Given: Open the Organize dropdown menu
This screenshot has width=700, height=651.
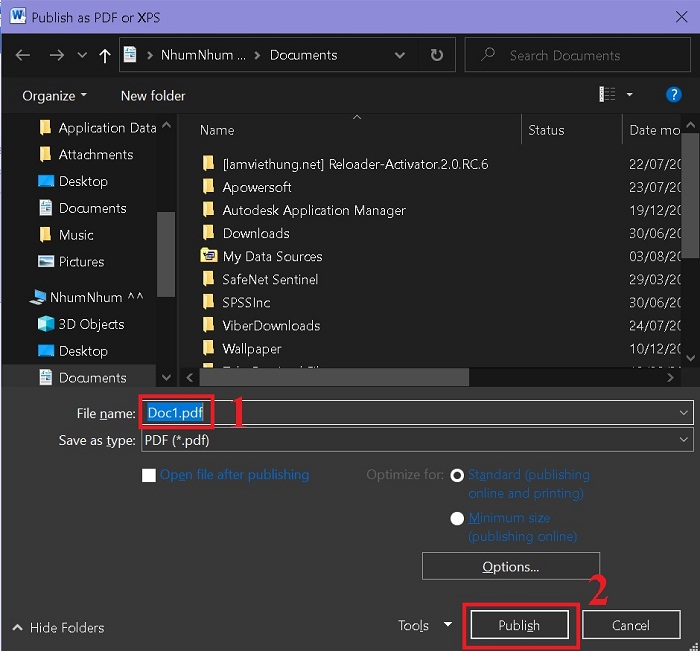Looking at the screenshot, I should pyautogui.click(x=54, y=96).
